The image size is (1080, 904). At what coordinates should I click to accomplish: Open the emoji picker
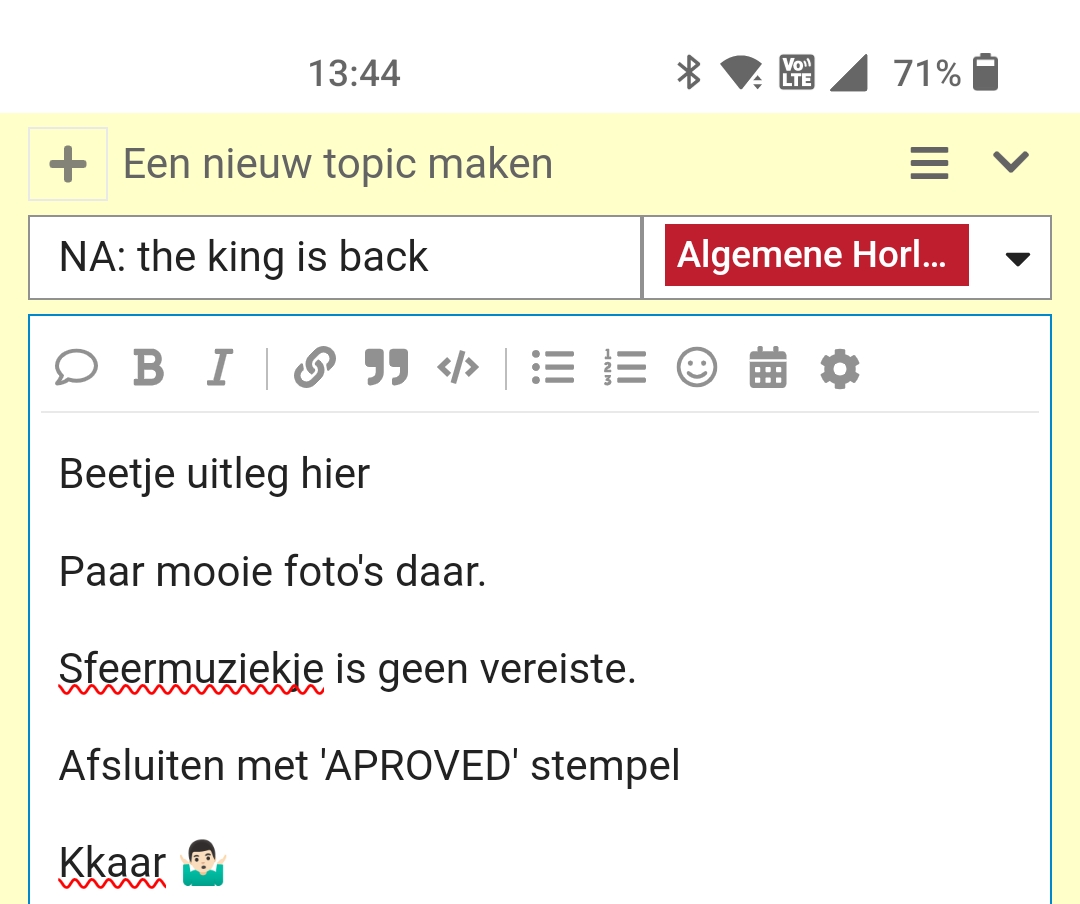pyautogui.click(x=696, y=367)
